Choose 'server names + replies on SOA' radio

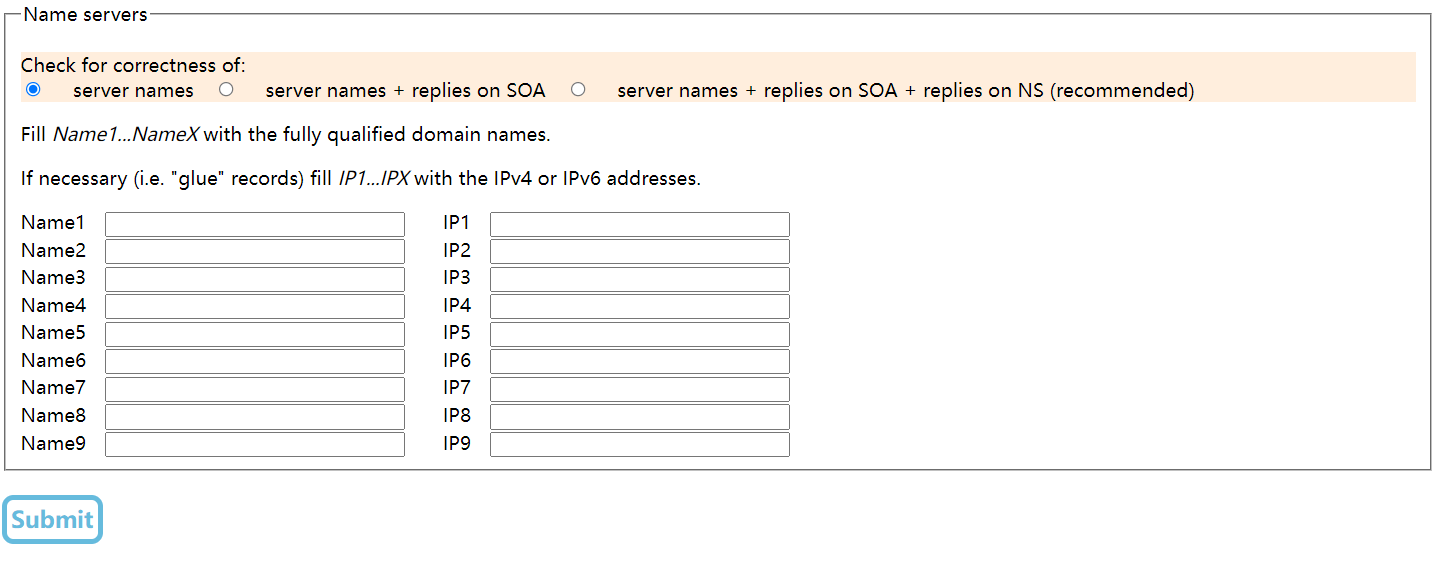pyautogui.click(x=226, y=90)
